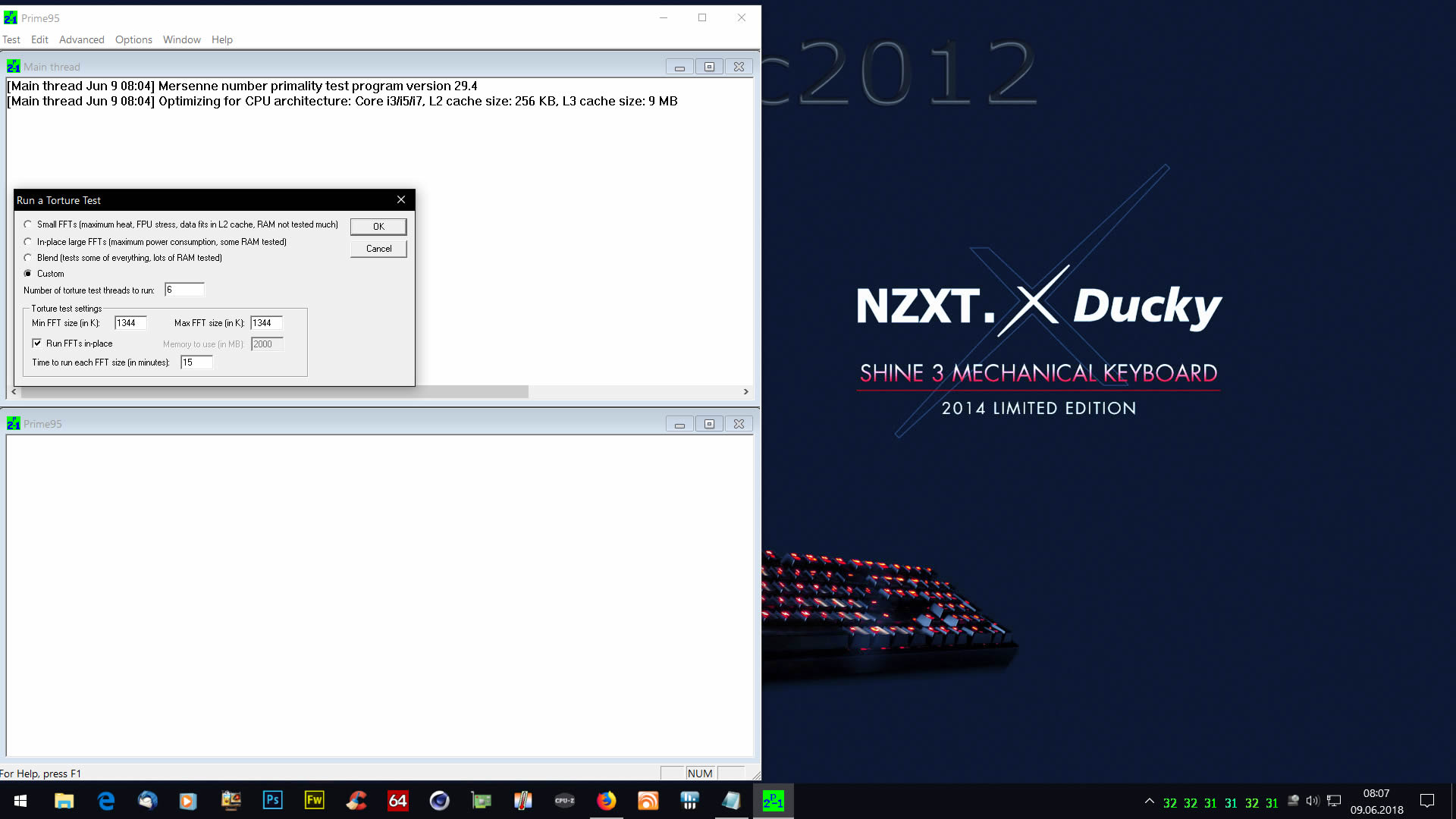Switch to Firefox in the taskbar

tap(606, 801)
